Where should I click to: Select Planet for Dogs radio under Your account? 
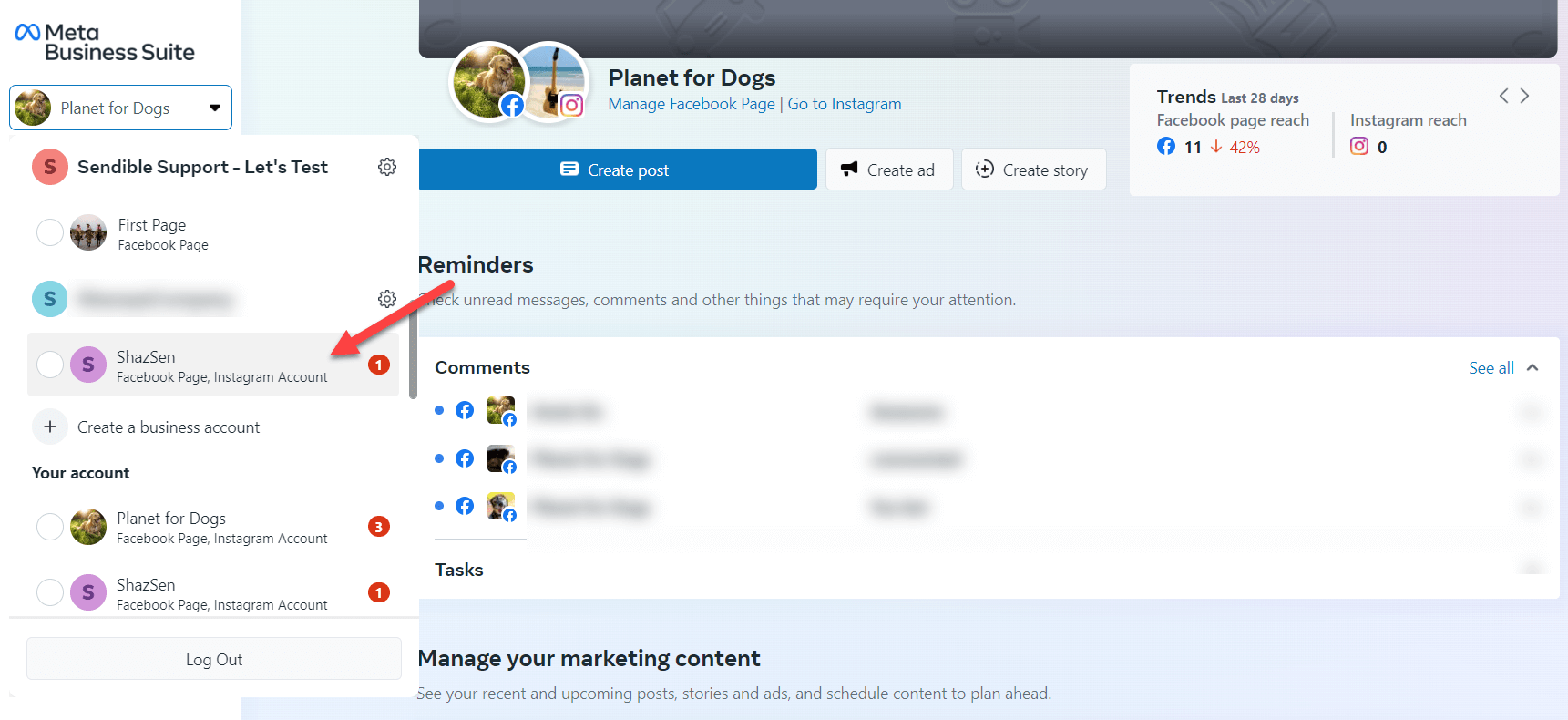[50, 526]
